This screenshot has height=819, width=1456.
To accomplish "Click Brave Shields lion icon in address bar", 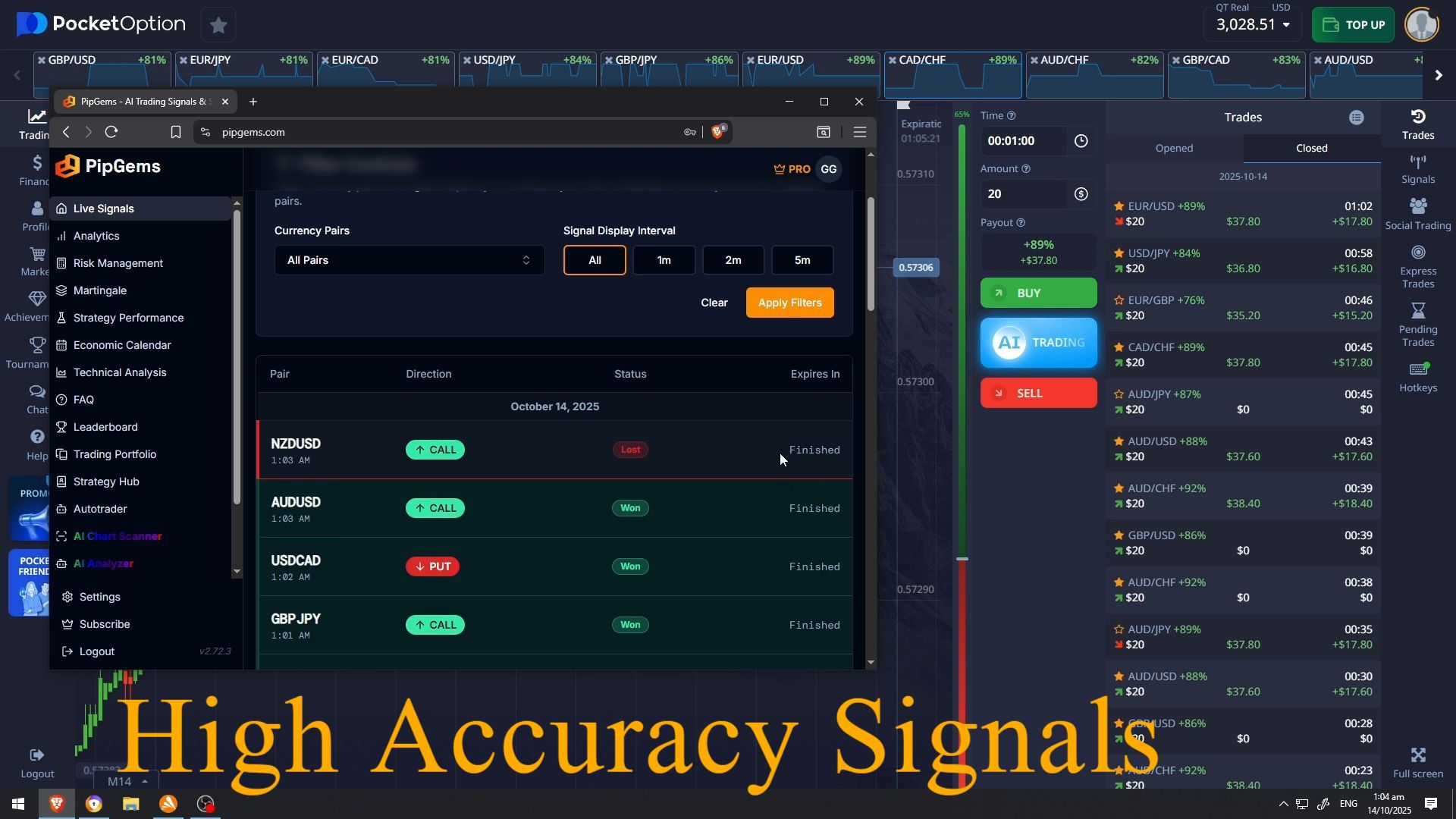I will click(x=718, y=132).
